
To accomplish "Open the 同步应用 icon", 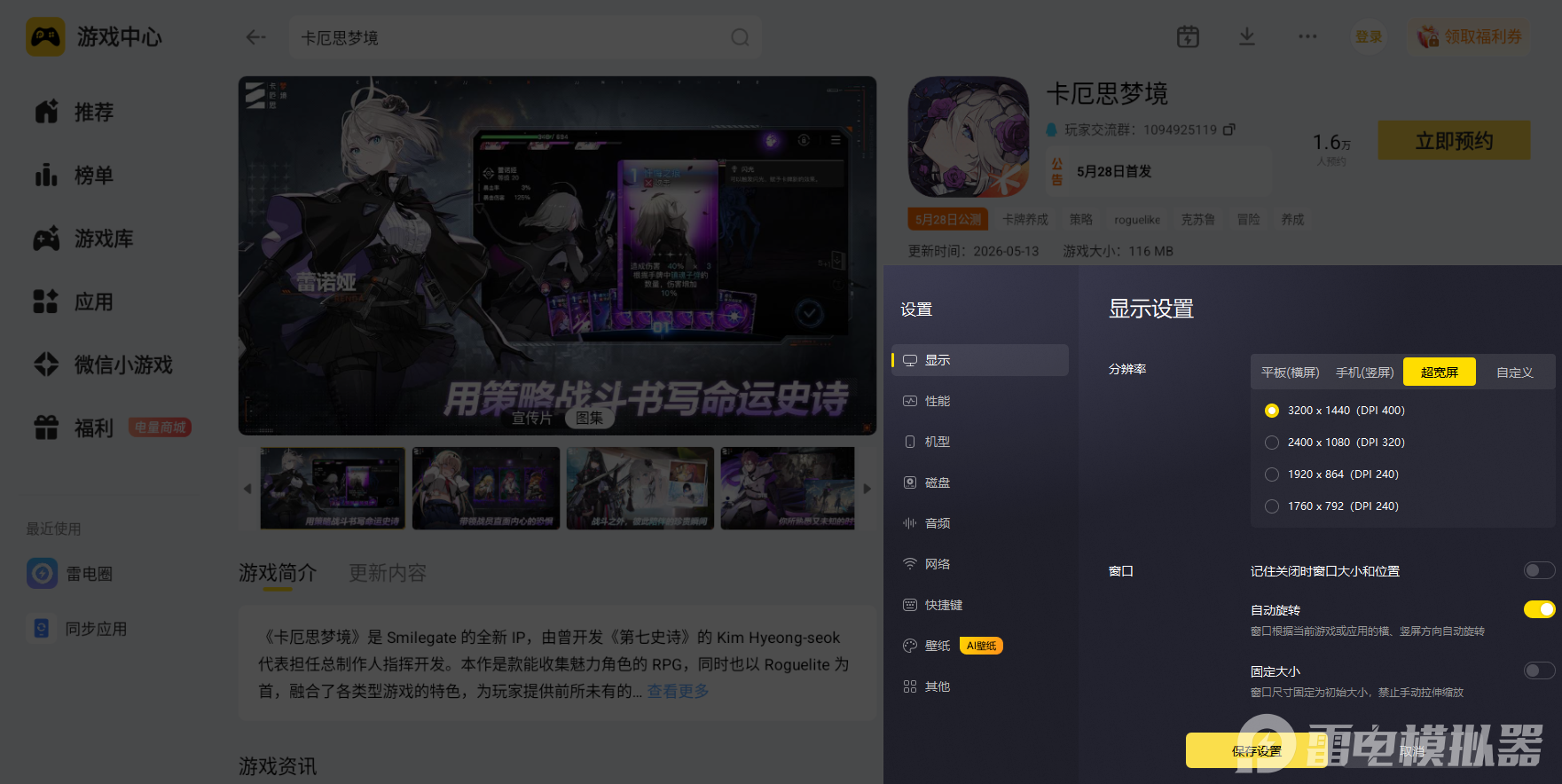I will click(42, 628).
